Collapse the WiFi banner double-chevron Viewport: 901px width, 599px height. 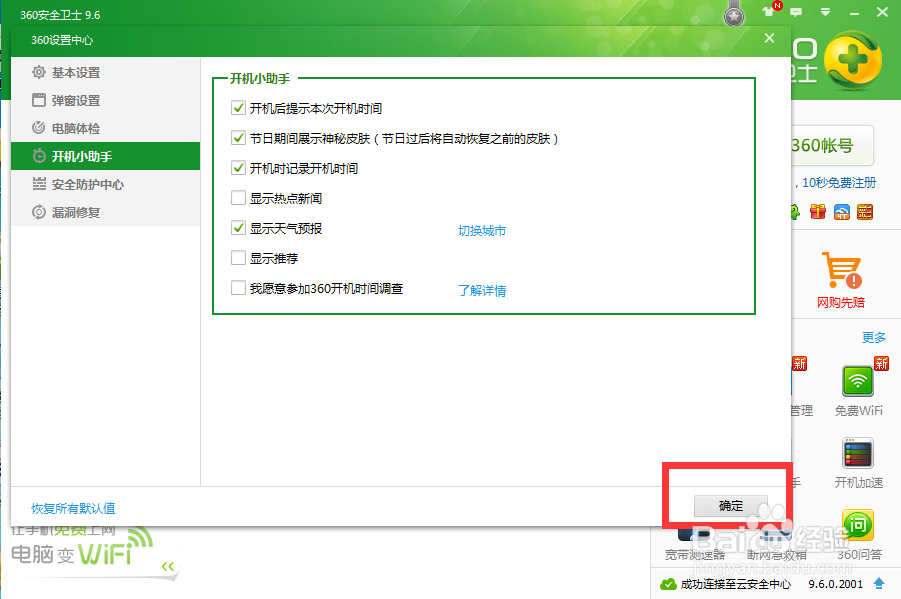tap(168, 567)
